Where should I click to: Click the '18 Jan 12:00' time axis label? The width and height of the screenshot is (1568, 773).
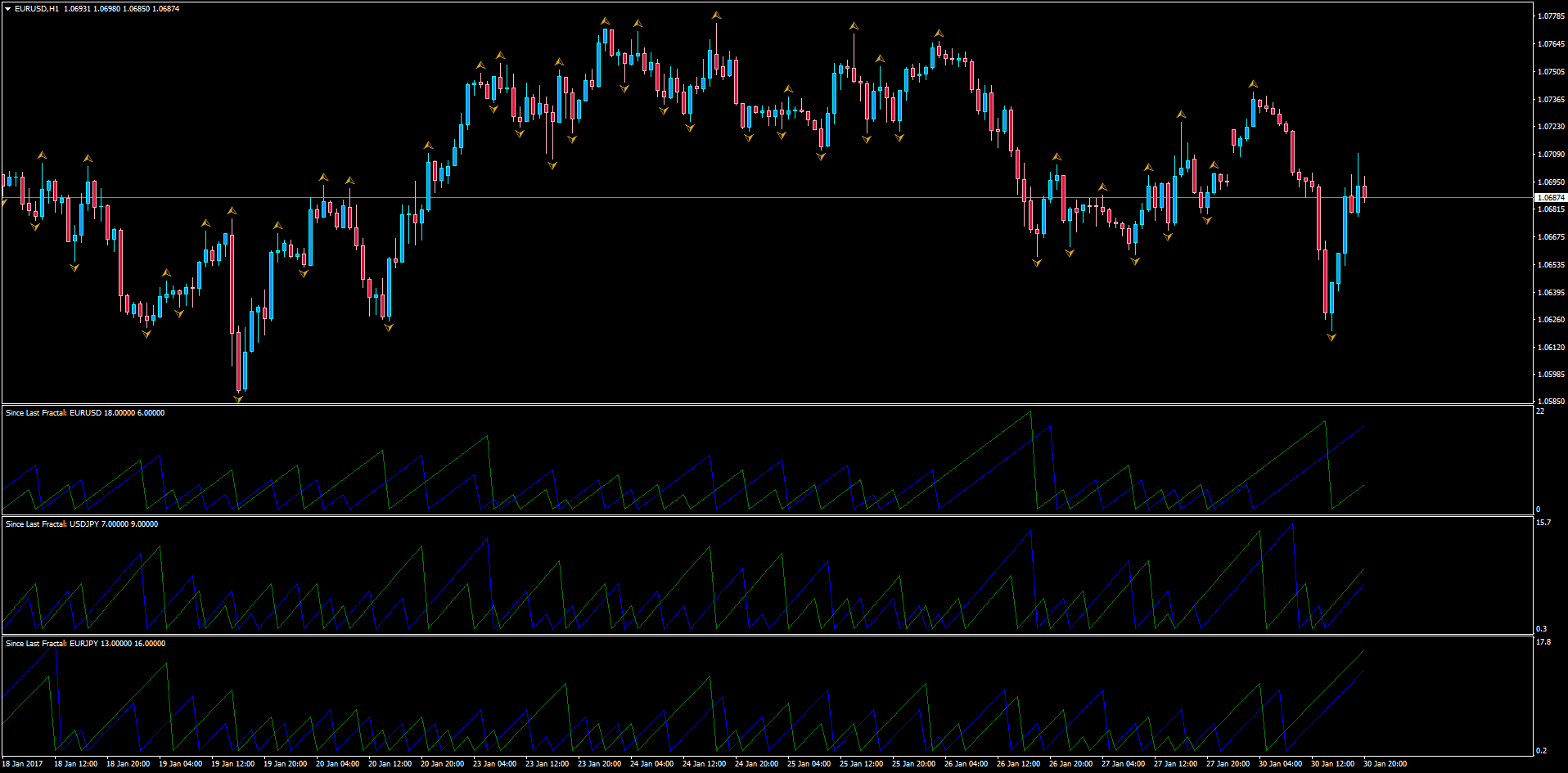(x=76, y=764)
